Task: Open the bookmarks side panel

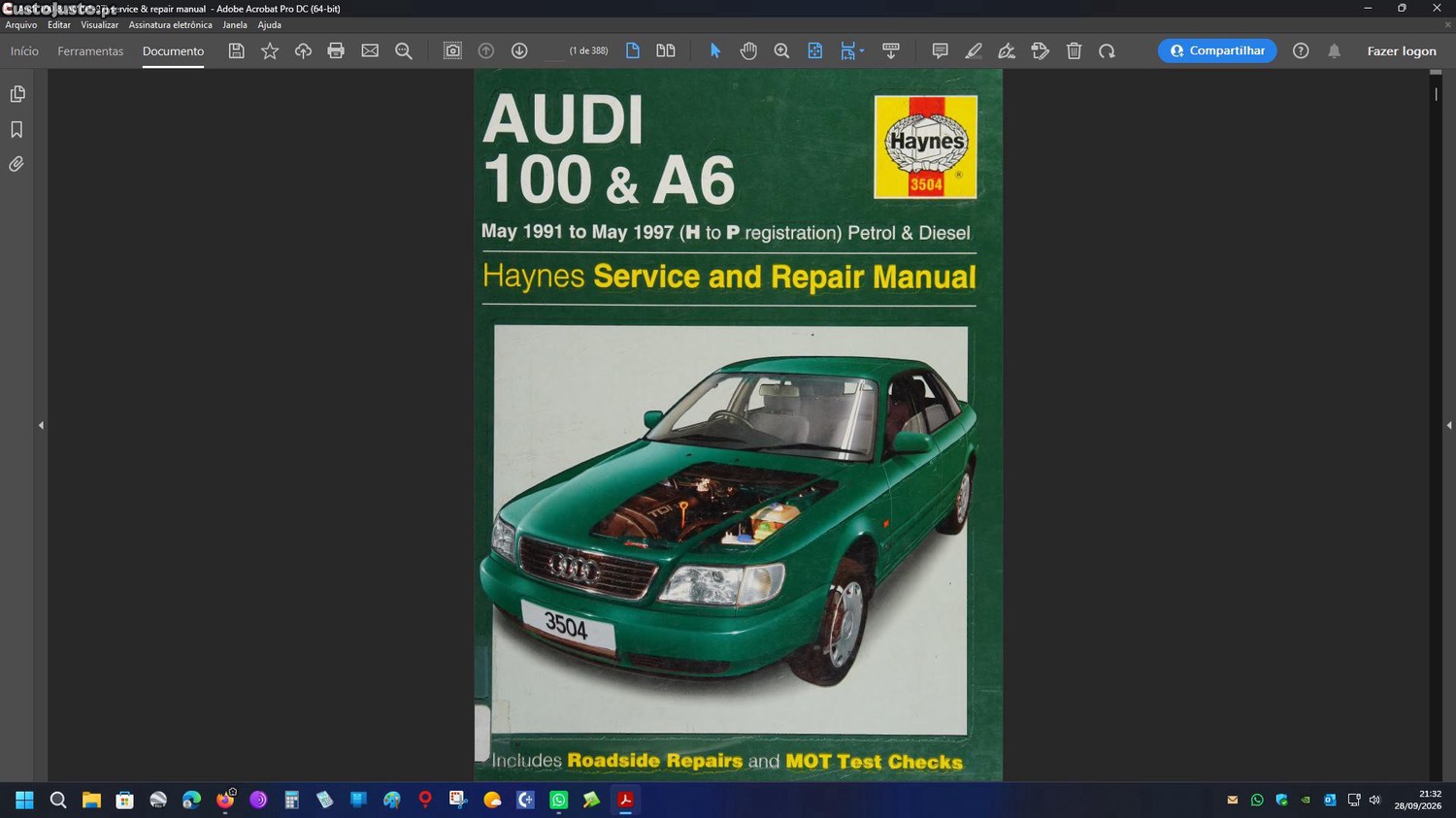Action: [17, 129]
